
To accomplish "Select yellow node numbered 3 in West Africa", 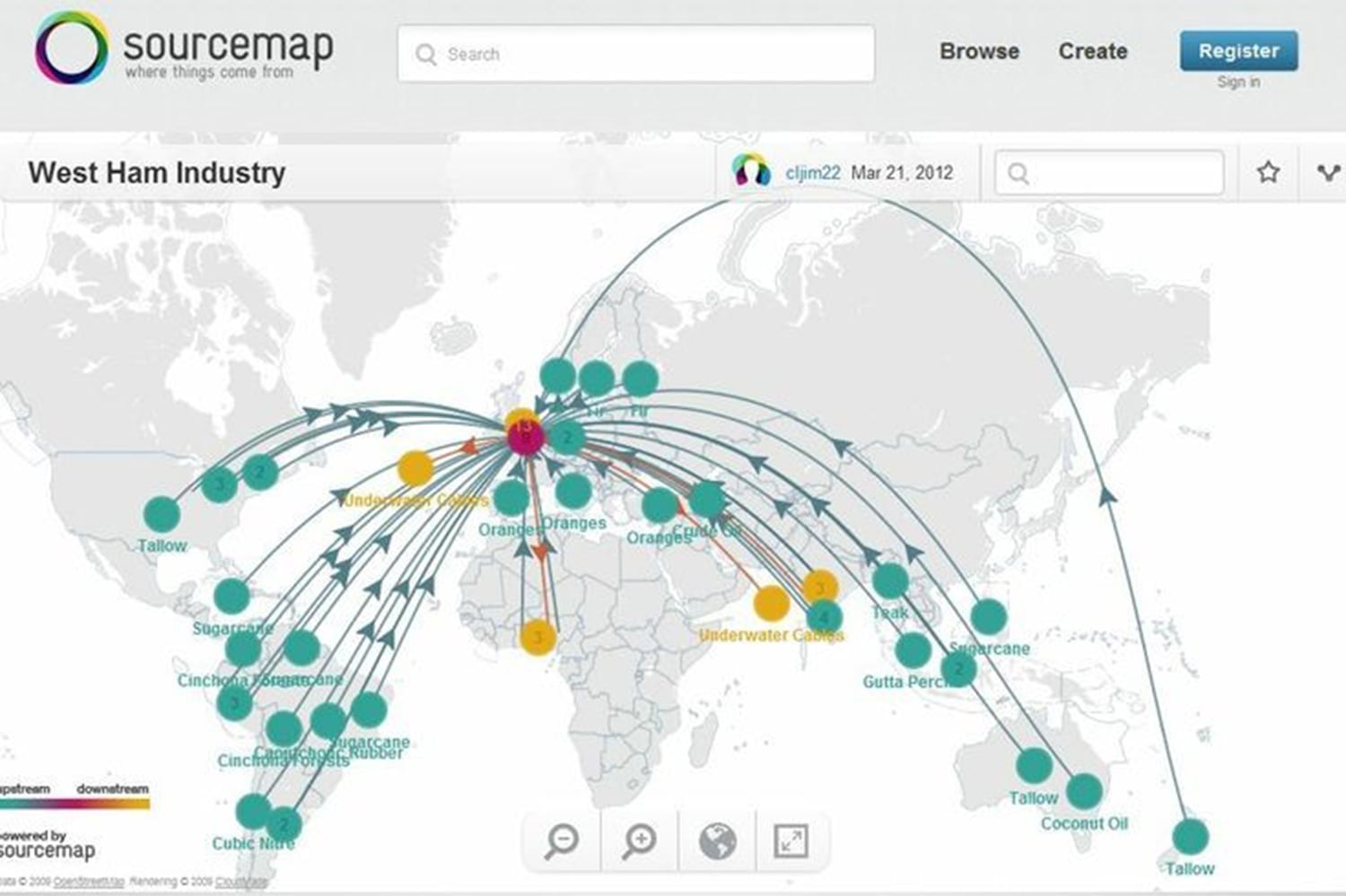I will pos(538,638).
